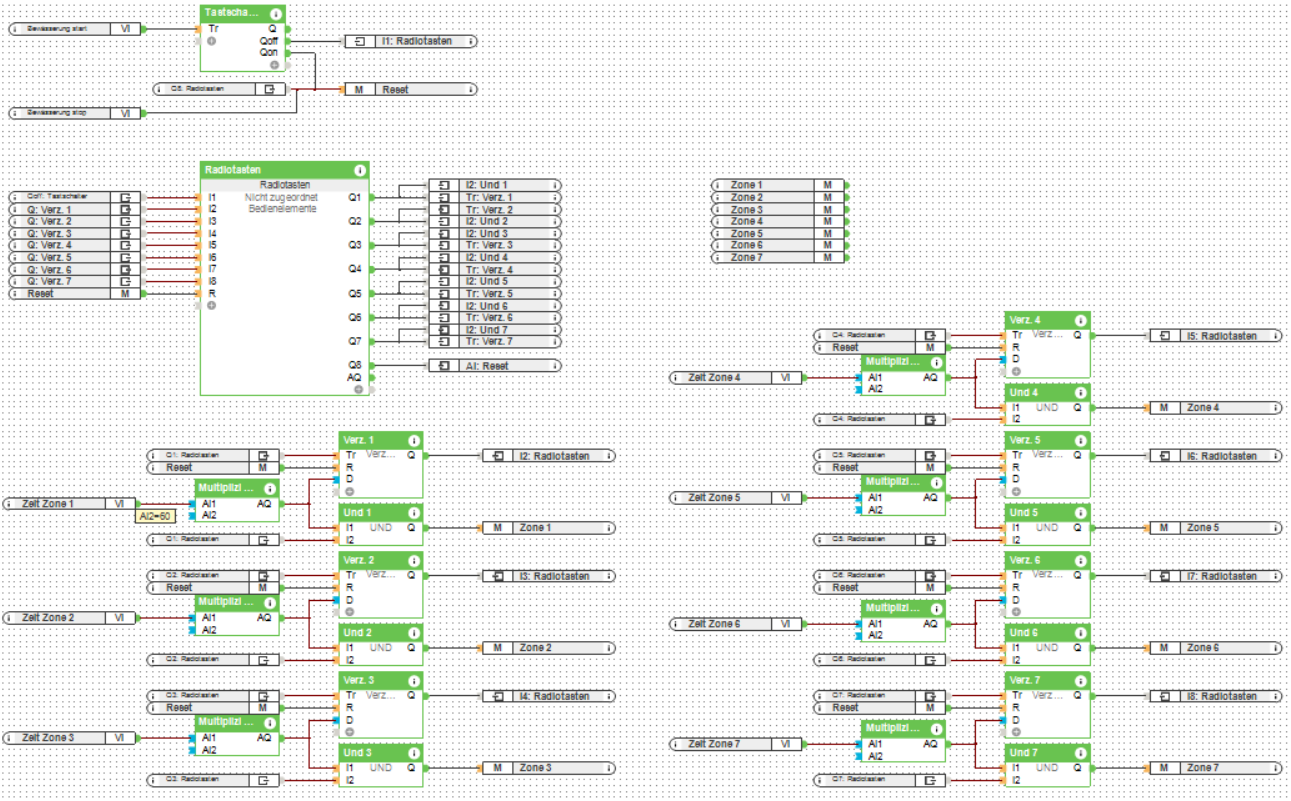Click the plus circle under input D of Verz. 3
1291x801 pixels.
[x=349, y=732]
